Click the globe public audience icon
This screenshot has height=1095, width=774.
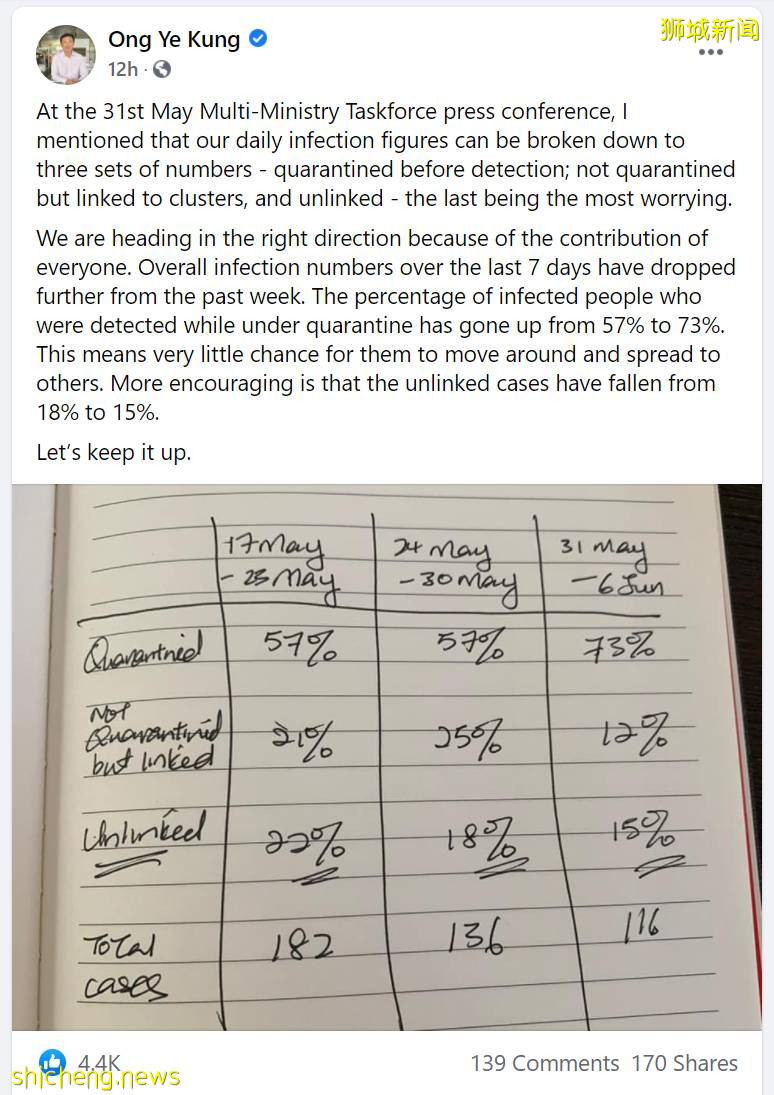[162, 69]
